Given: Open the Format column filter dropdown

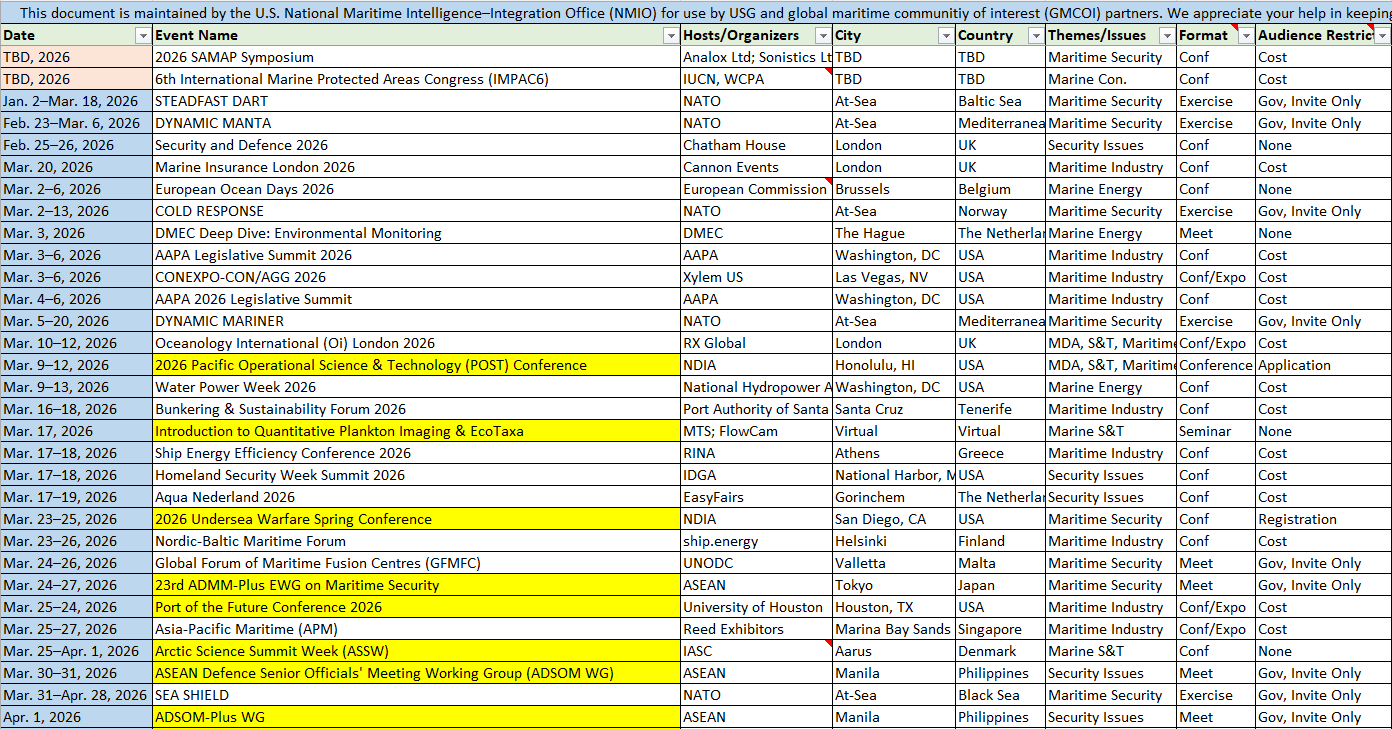Looking at the screenshot, I should (x=1245, y=36).
